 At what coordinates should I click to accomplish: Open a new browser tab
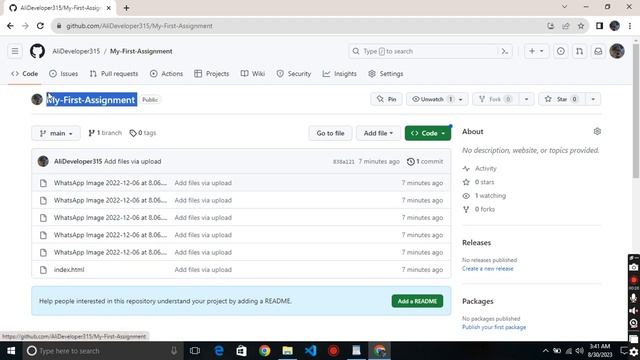point(127,8)
